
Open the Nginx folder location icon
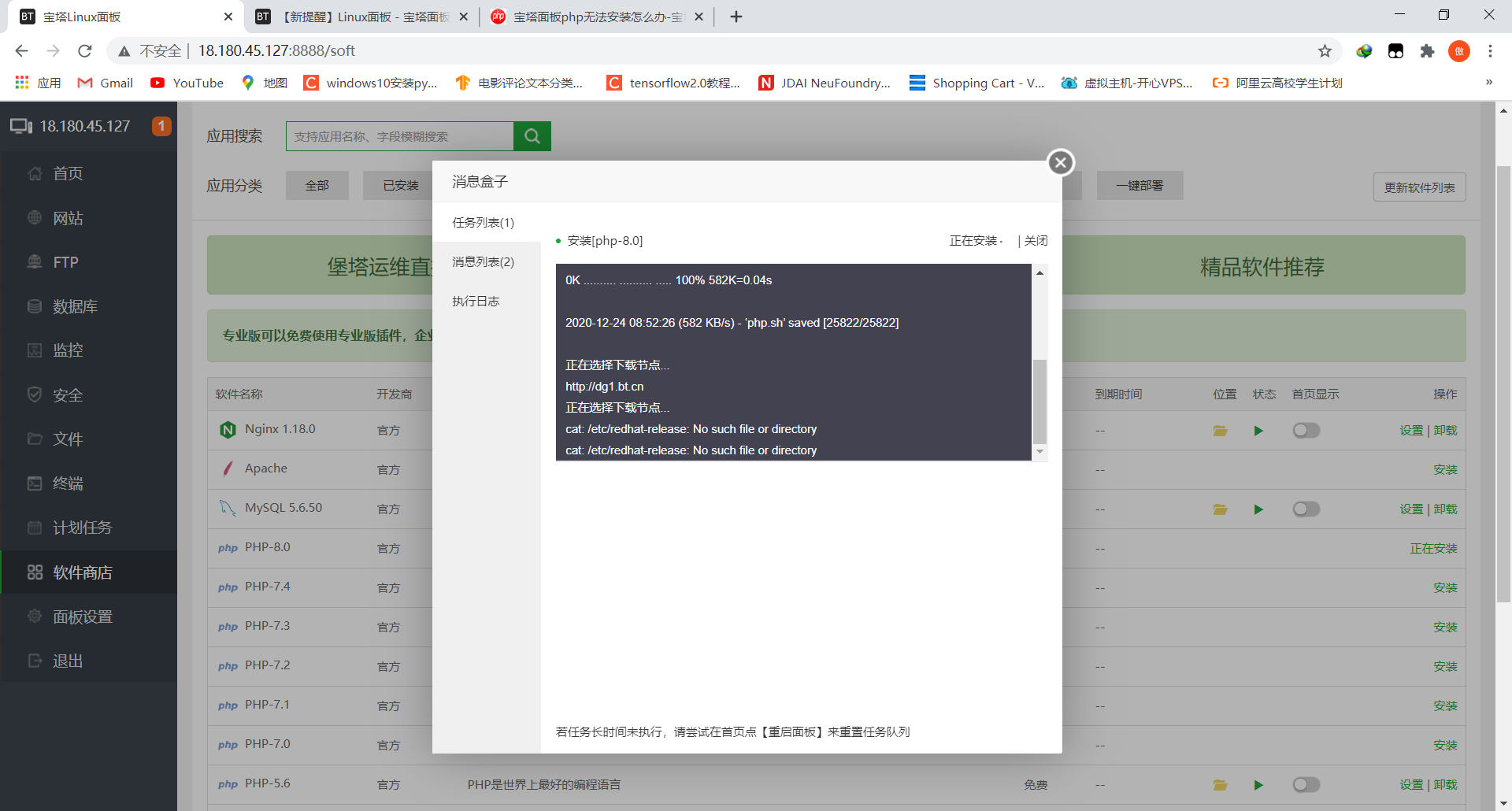[1221, 431]
